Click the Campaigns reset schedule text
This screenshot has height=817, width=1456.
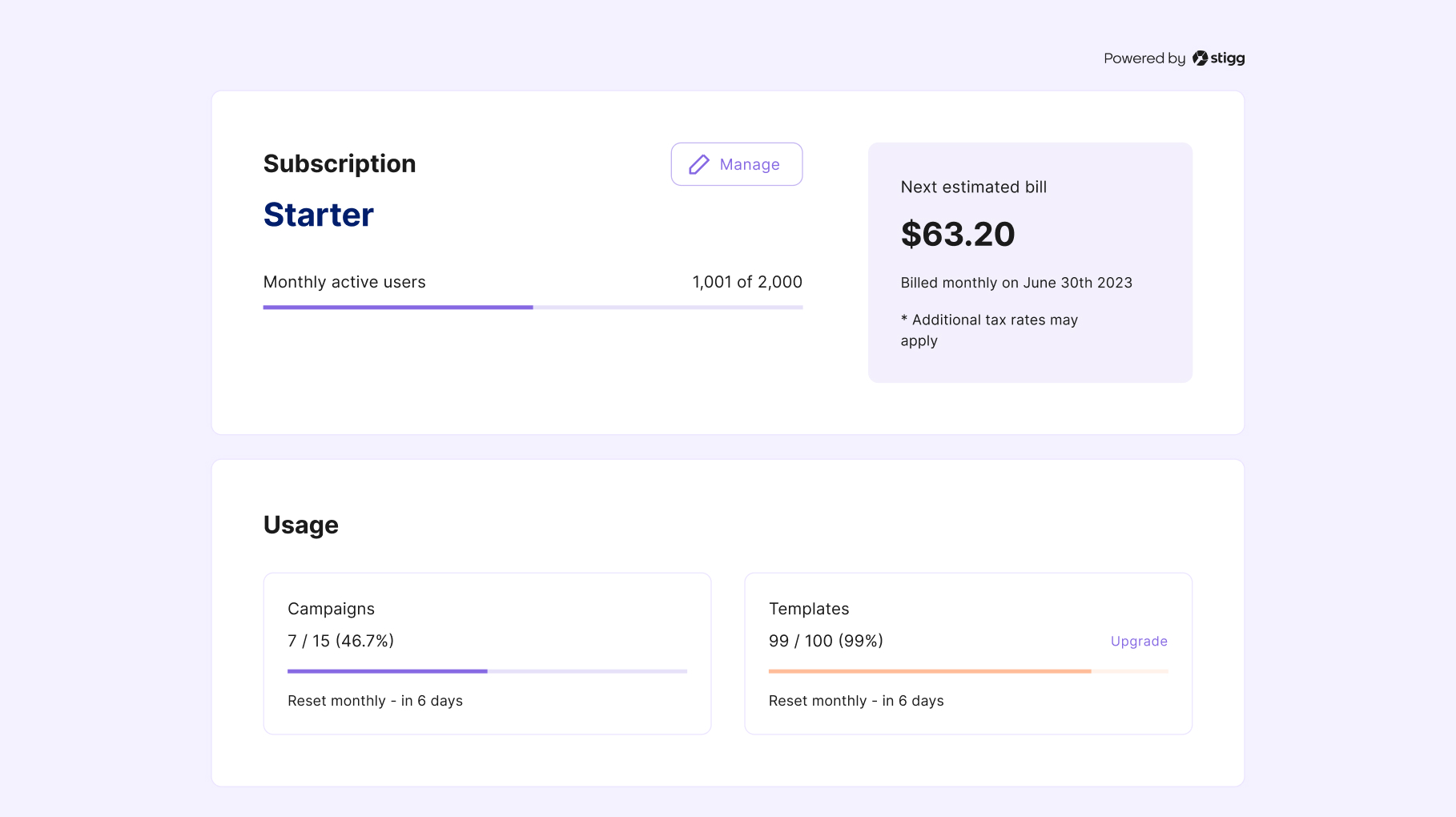[375, 700]
